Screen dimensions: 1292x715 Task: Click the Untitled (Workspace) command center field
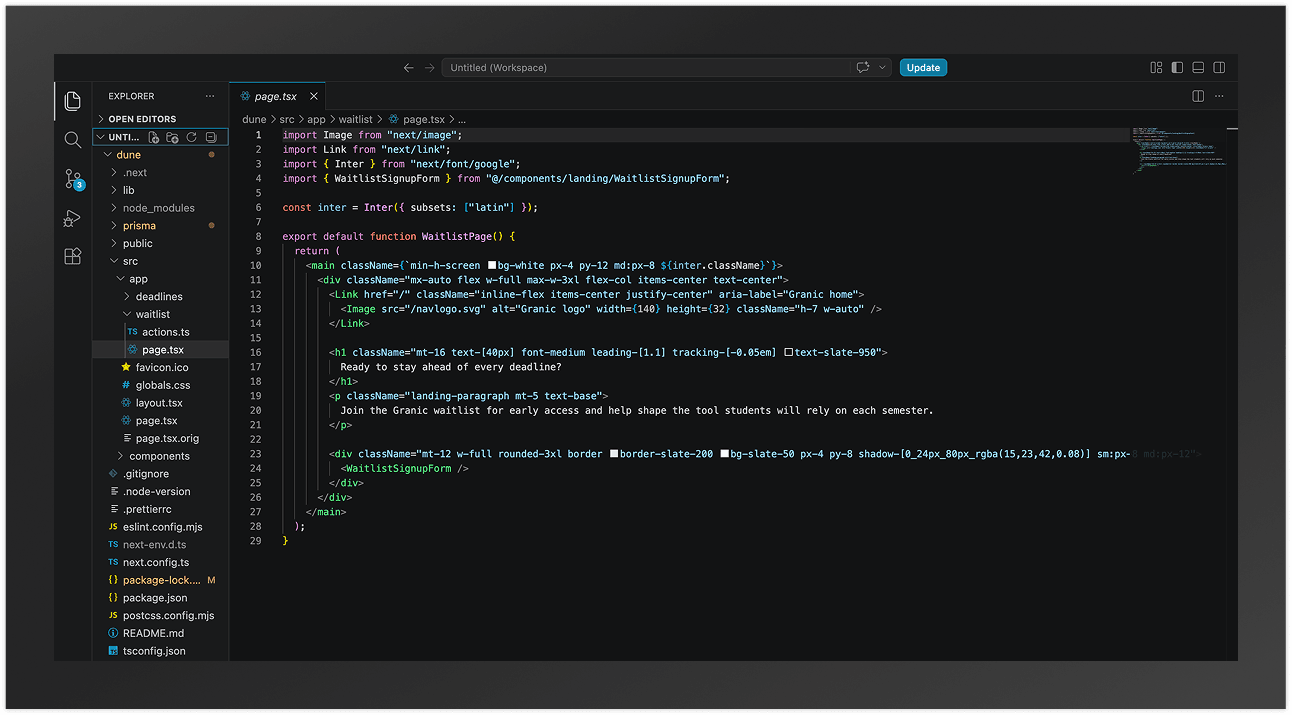point(646,68)
